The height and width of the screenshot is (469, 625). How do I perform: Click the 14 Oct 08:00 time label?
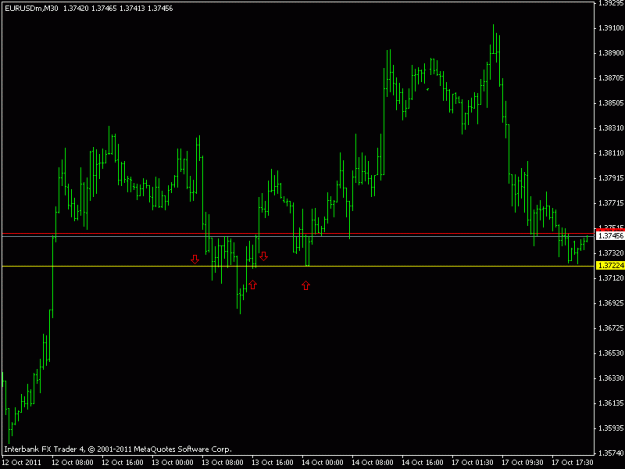coord(373,463)
